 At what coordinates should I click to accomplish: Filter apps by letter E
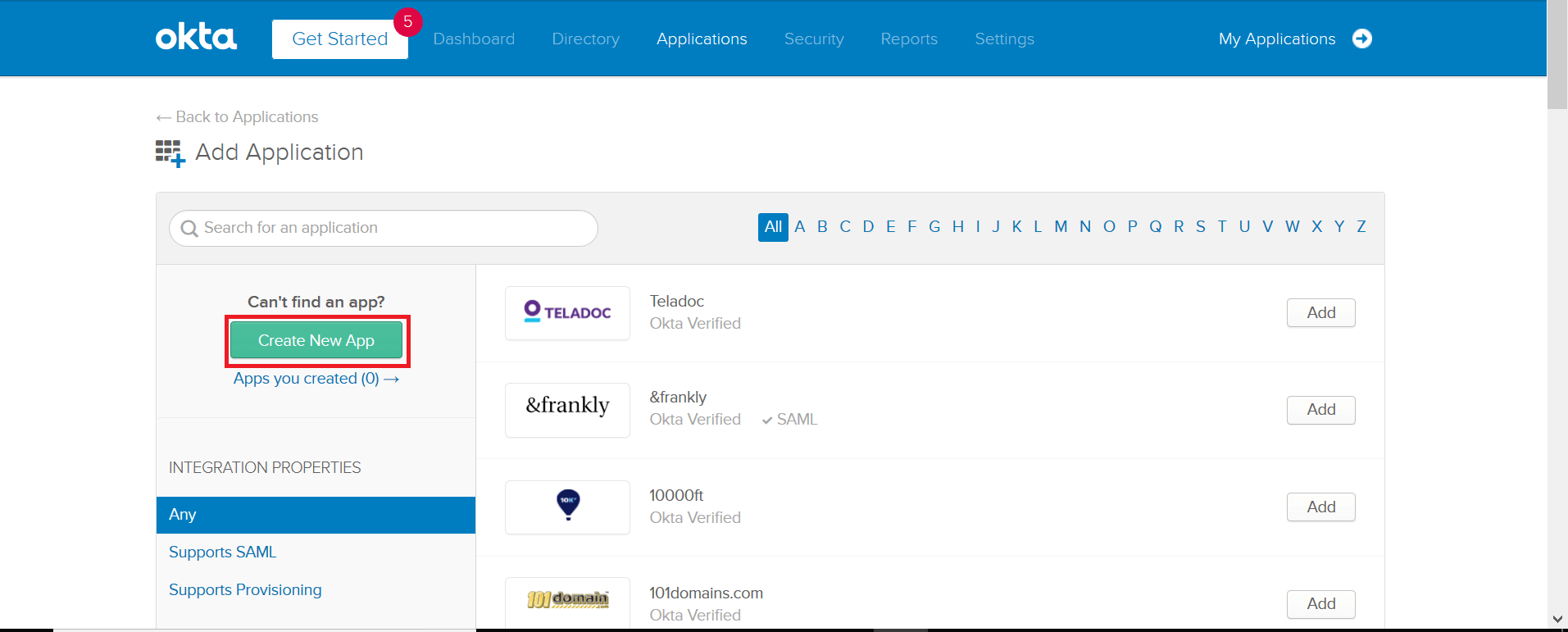pyautogui.click(x=890, y=227)
